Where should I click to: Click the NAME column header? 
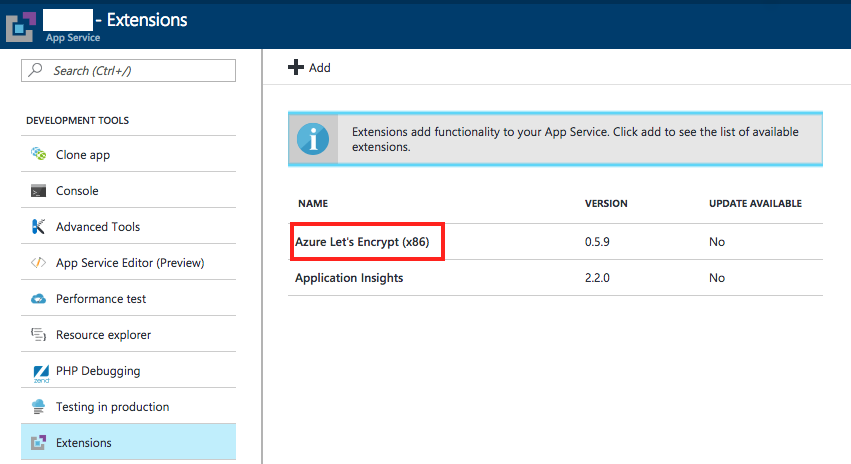pos(313,204)
